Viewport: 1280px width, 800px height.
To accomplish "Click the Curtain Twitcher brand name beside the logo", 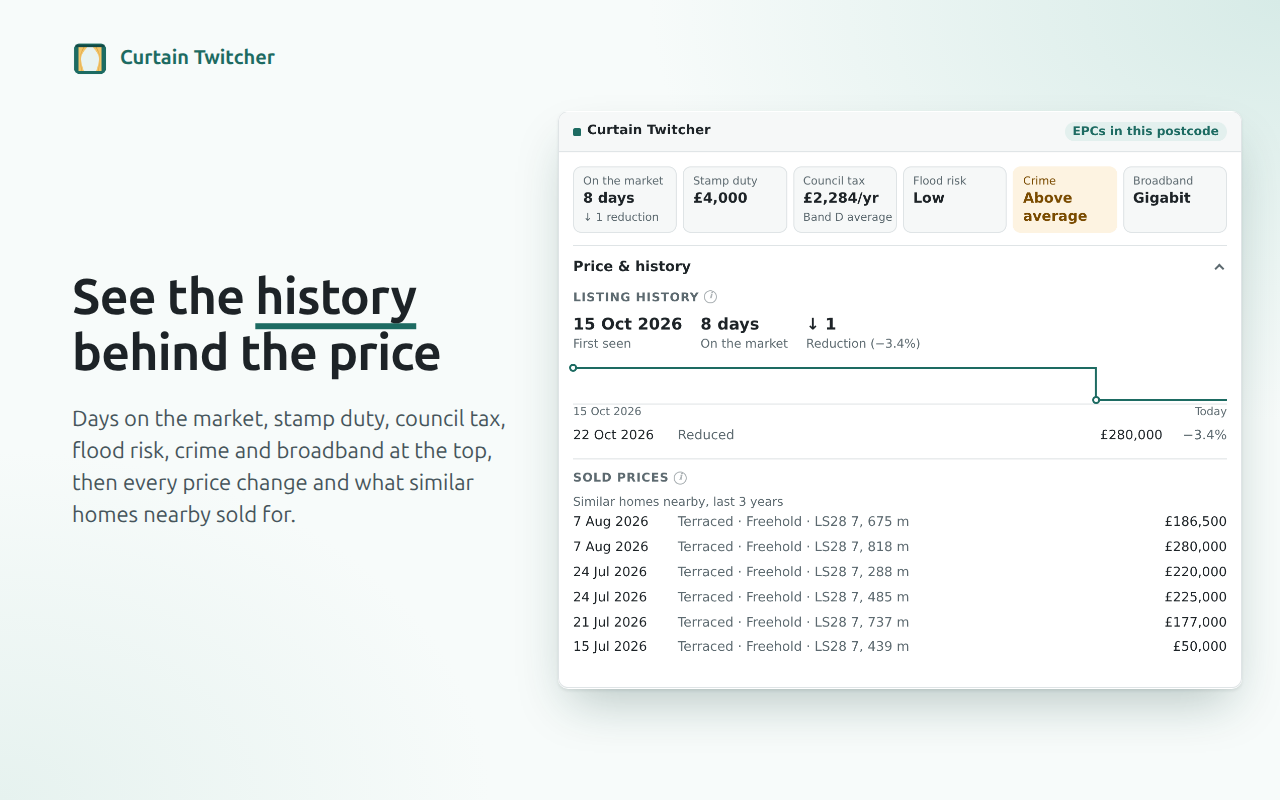I will [x=197, y=57].
